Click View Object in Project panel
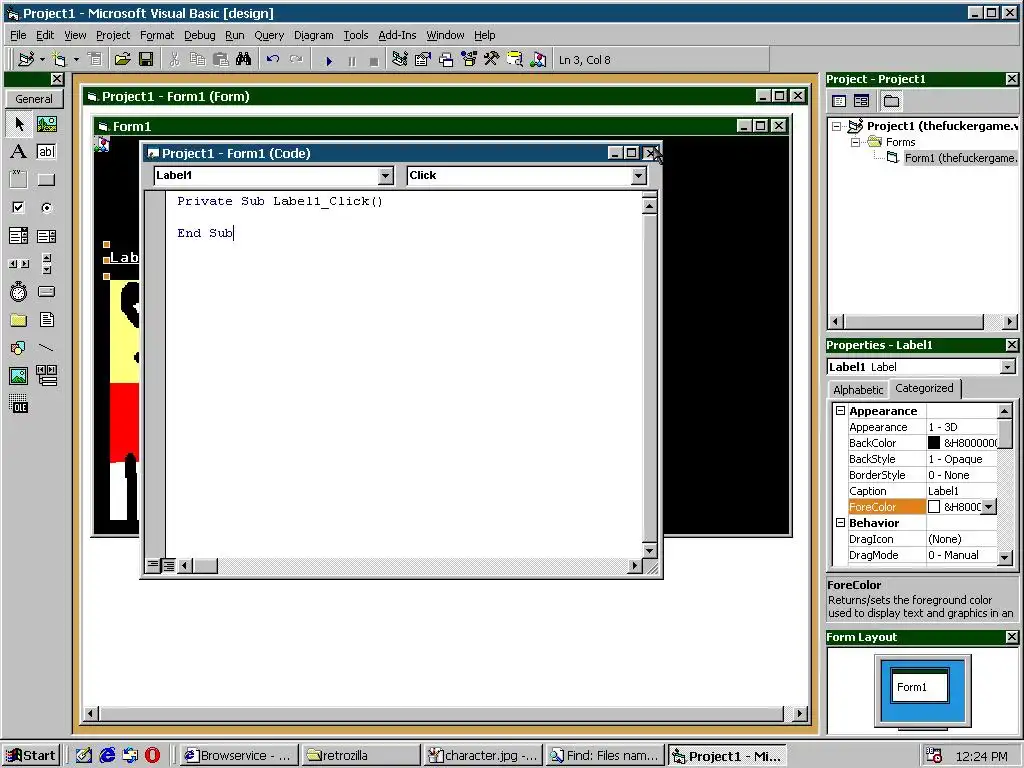The height and width of the screenshot is (768, 1024). click(x=861, y=101)
